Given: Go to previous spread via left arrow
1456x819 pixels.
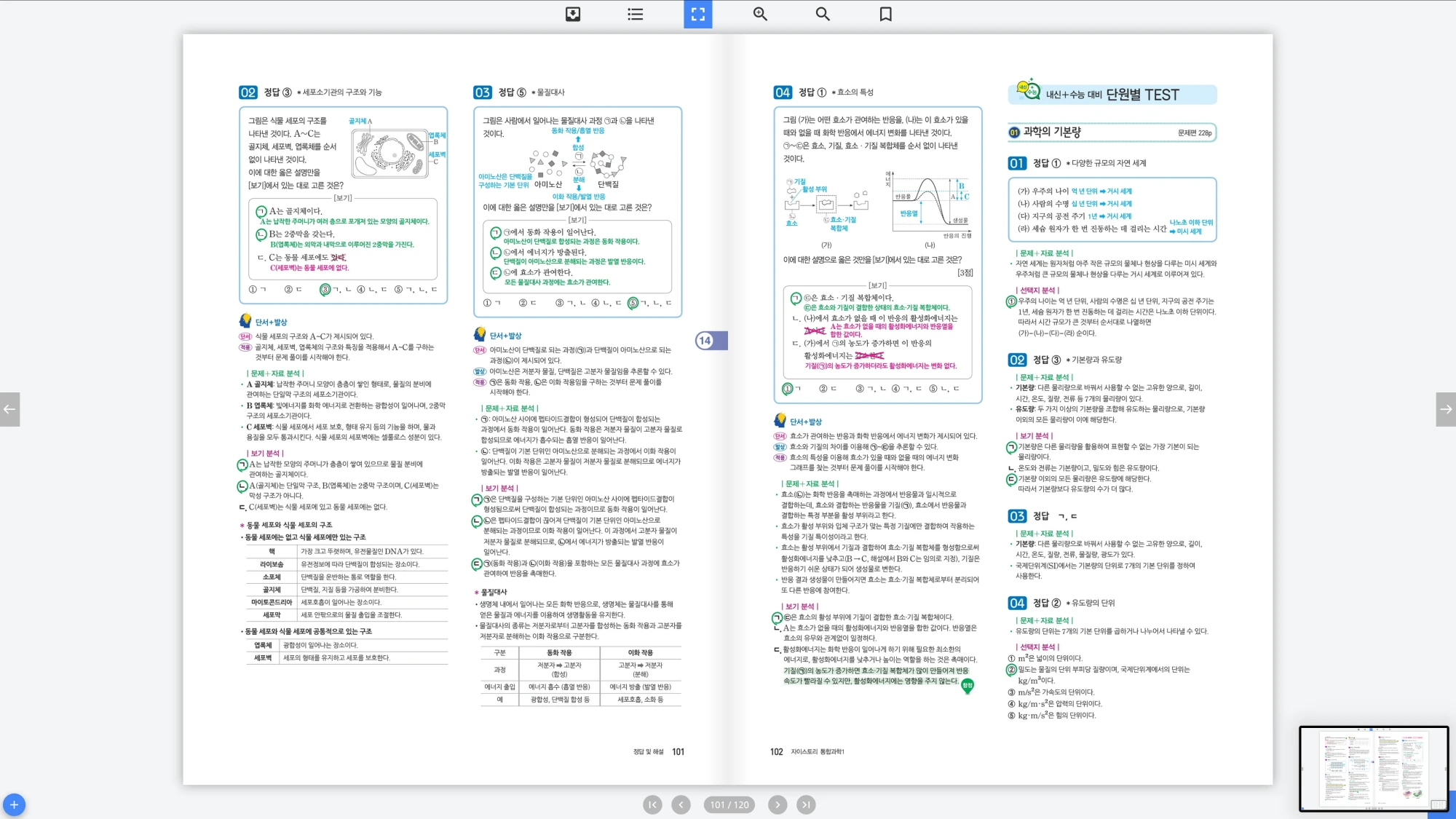Looking at the screenshot, I should pyautogui.click(x=9, y=409).
